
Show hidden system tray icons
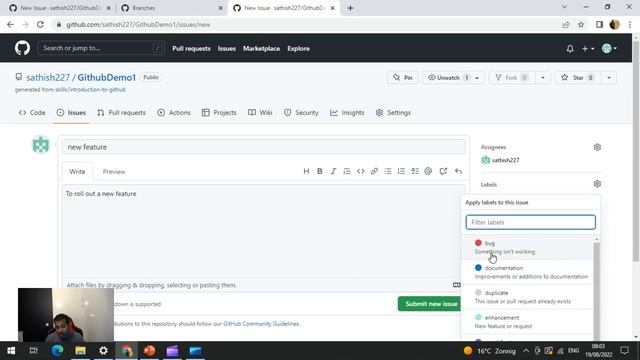tap(526, 351)
